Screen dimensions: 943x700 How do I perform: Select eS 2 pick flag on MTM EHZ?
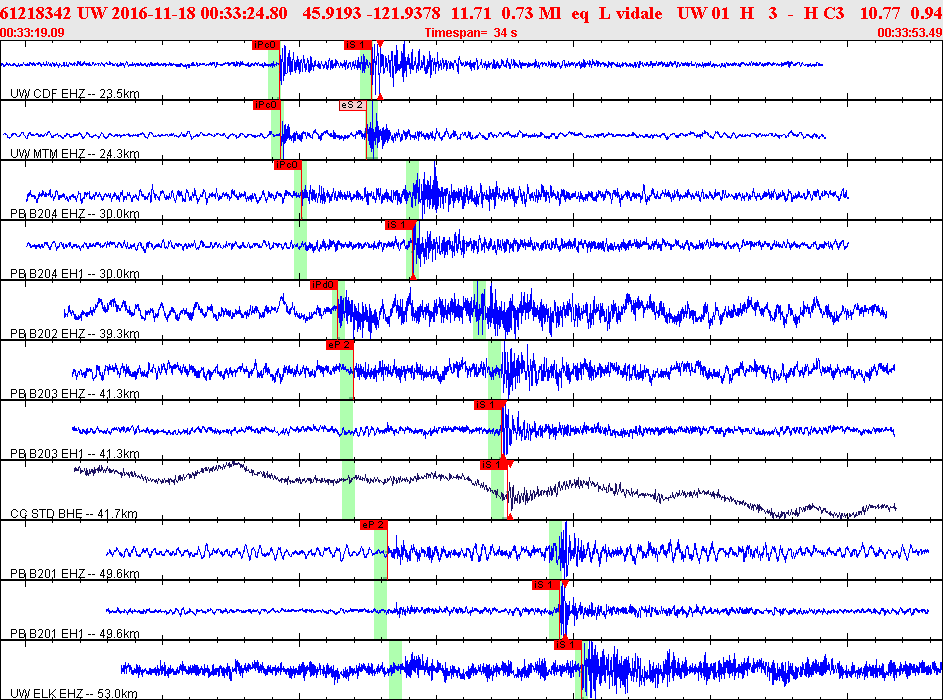(352, 105)
